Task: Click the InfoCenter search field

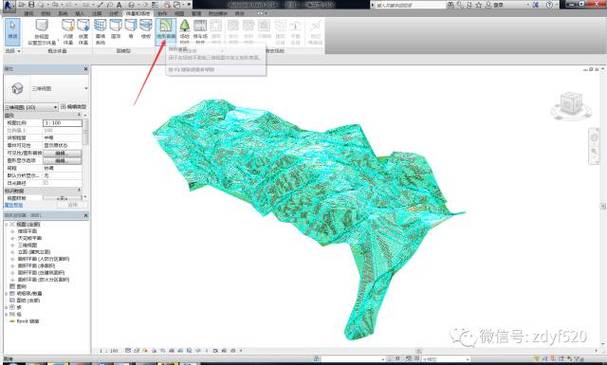Action: click(408, 5)
